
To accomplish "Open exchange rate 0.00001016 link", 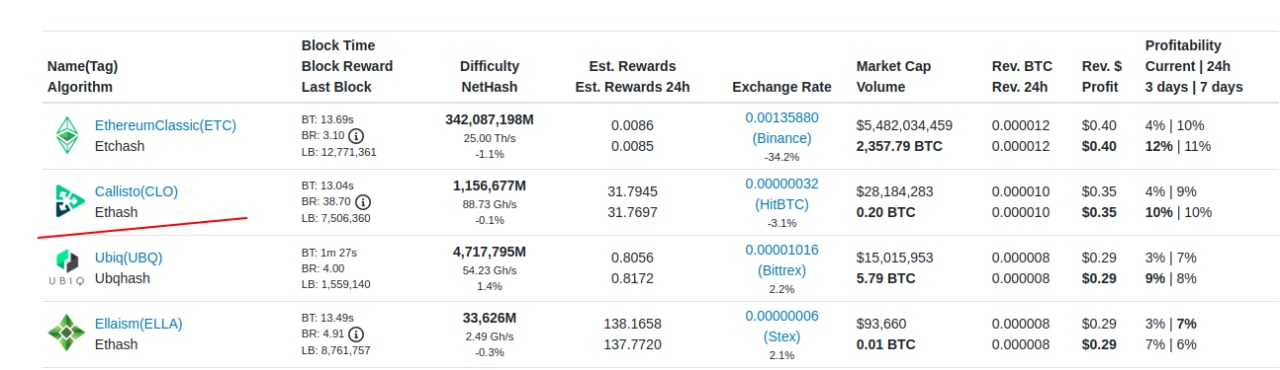I will [x=782, y=249].
